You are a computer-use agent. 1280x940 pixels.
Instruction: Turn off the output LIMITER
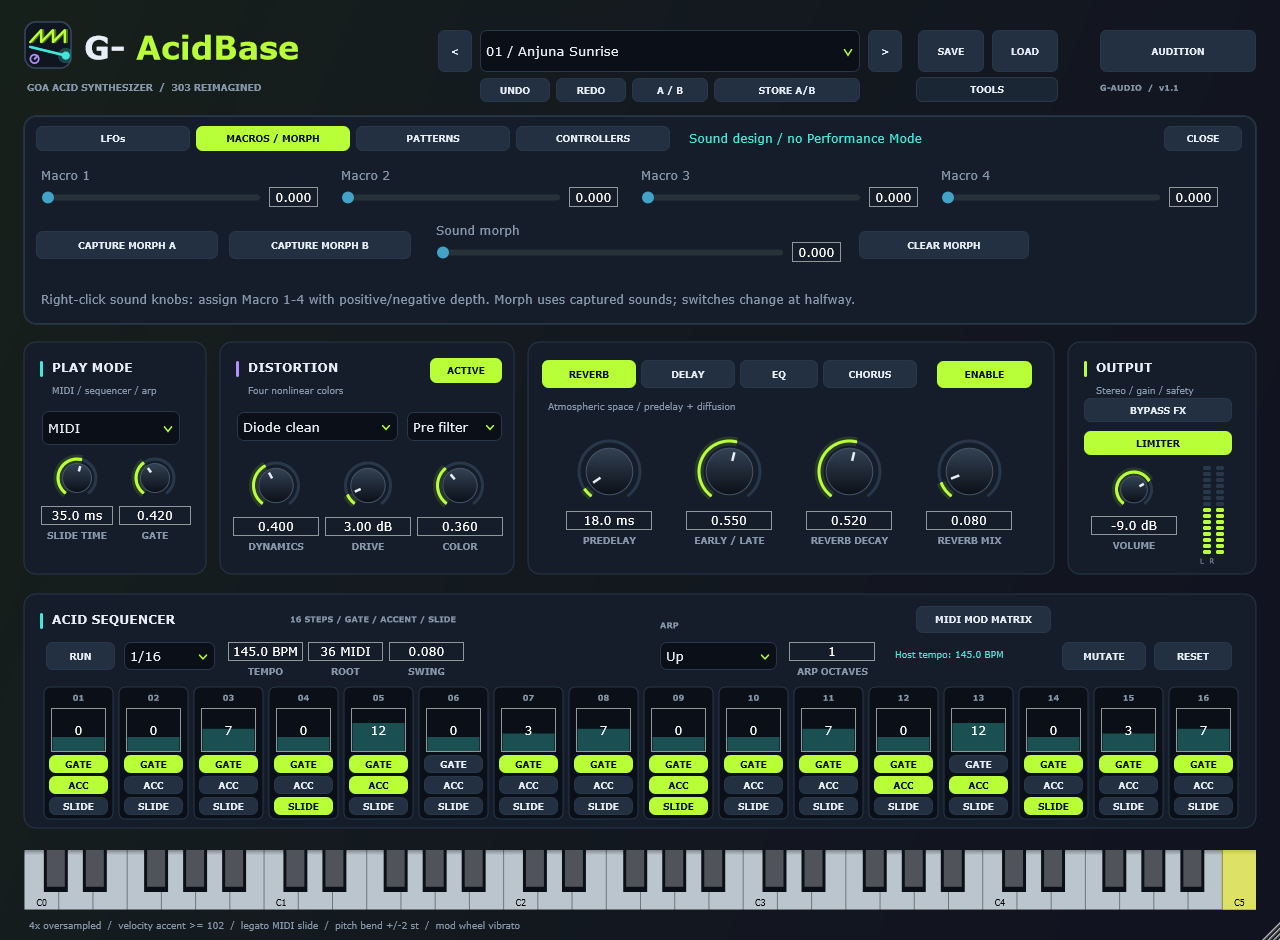pos(1158,443)
